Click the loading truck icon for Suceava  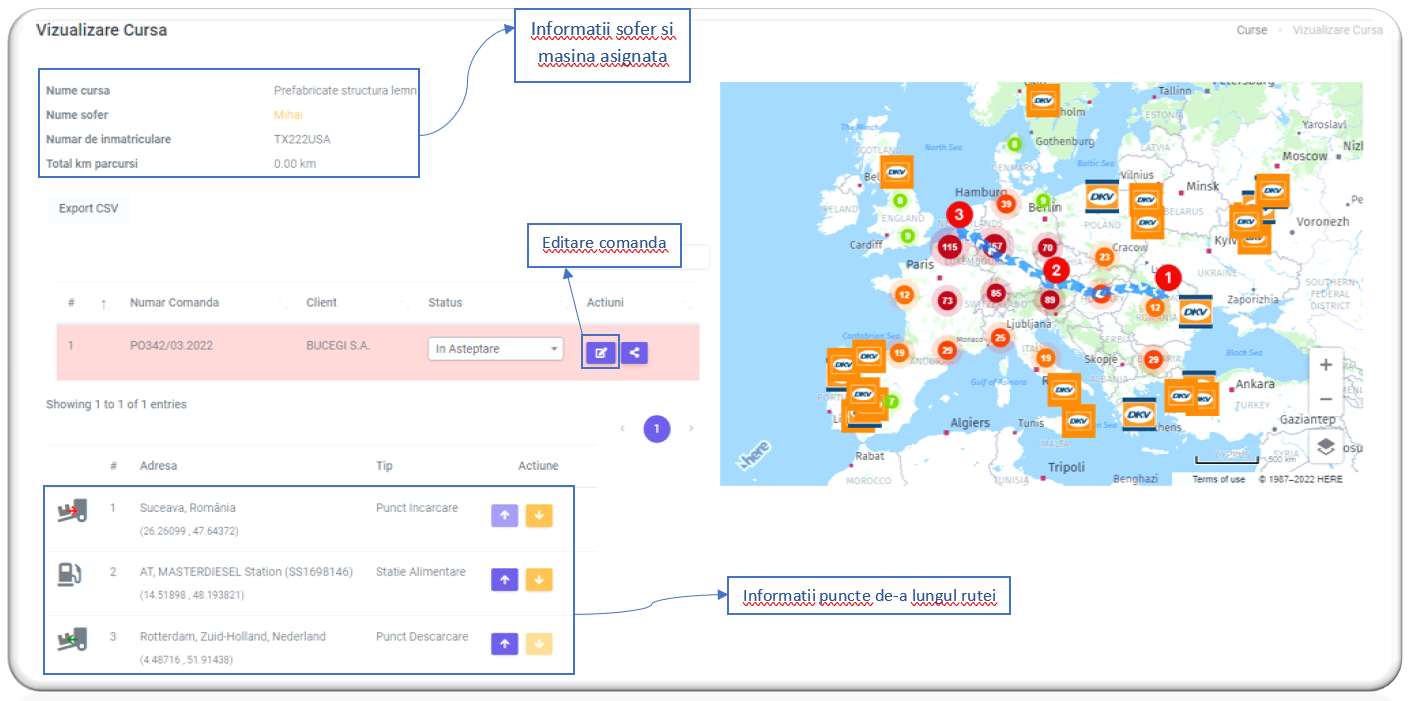pos(72,511)
